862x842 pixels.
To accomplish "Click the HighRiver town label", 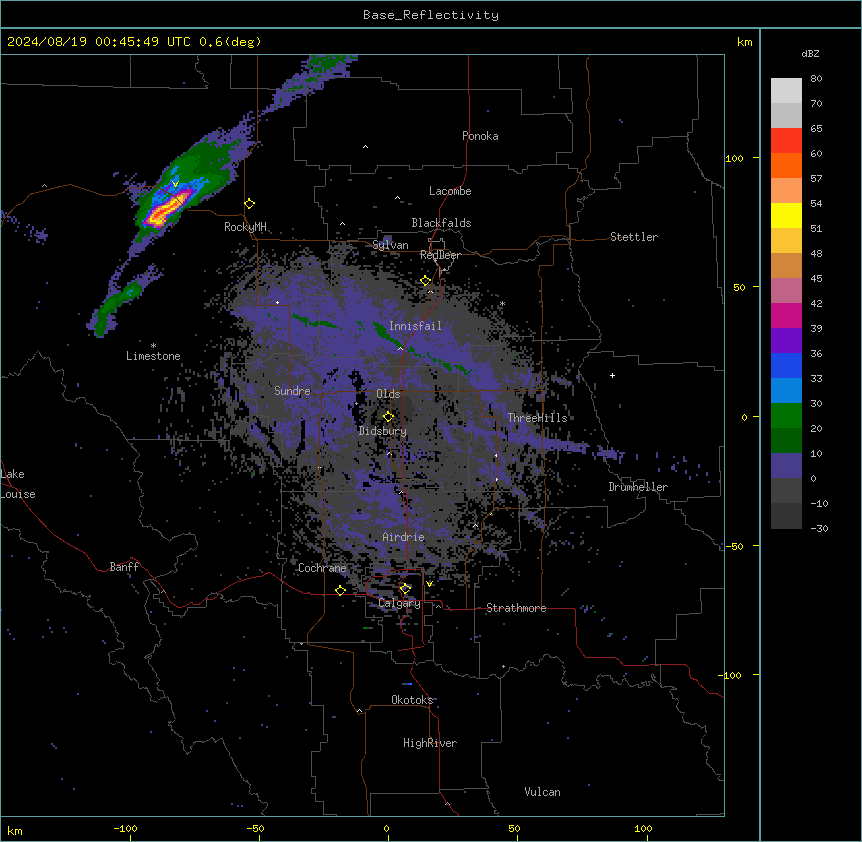I will coord(430,743).
